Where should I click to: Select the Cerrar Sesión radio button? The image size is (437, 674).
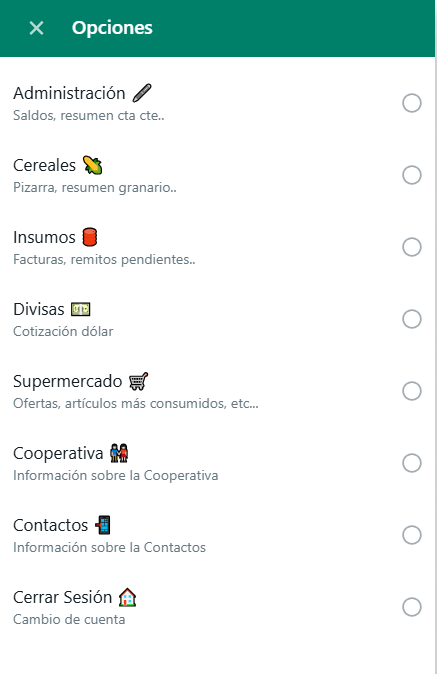click(x=412, y=607)
